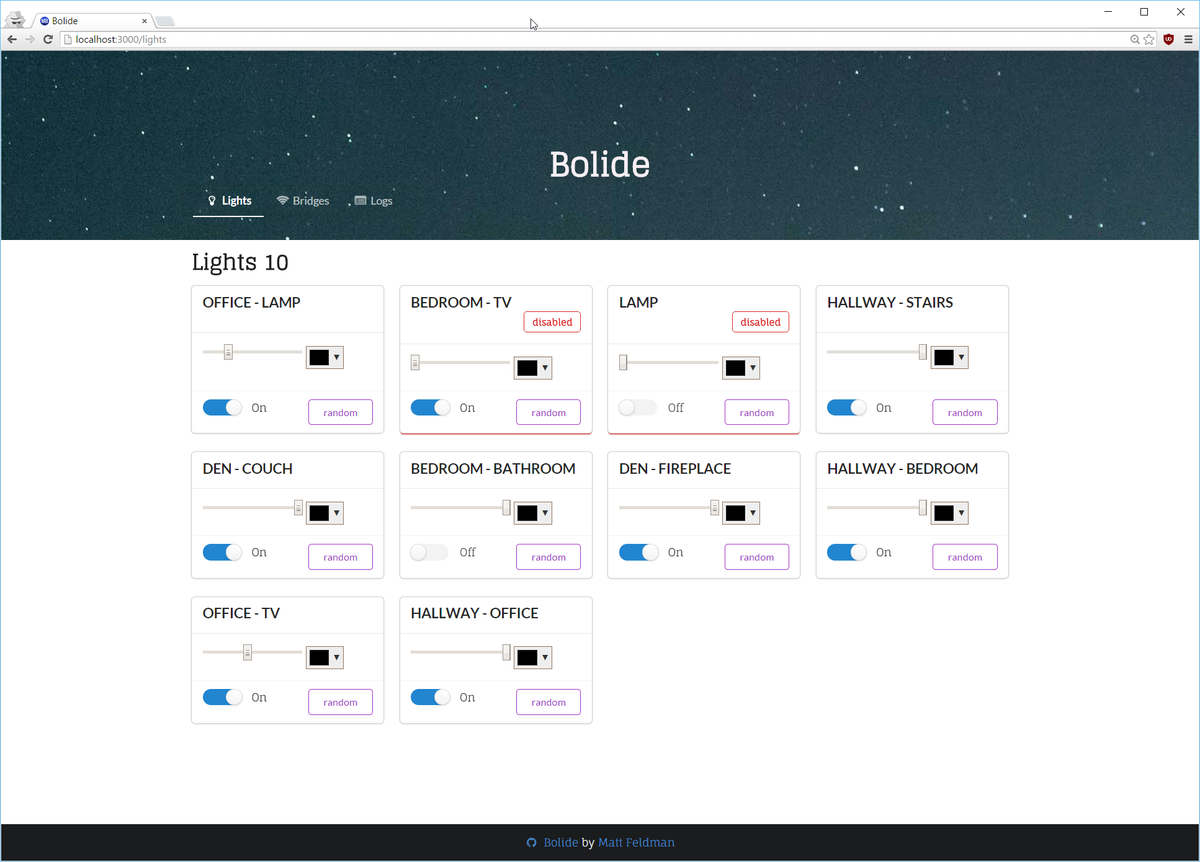
Task: Open the uBlock extension icon
Action: pos(1168,39)
